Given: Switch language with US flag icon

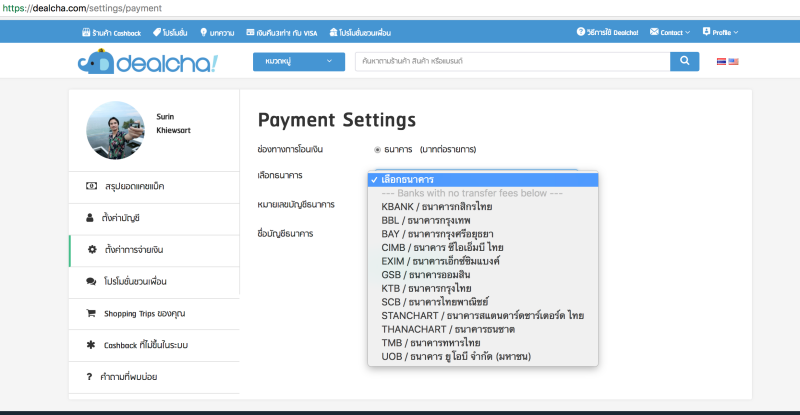Looking at the screenshot, I should (734, 62).
